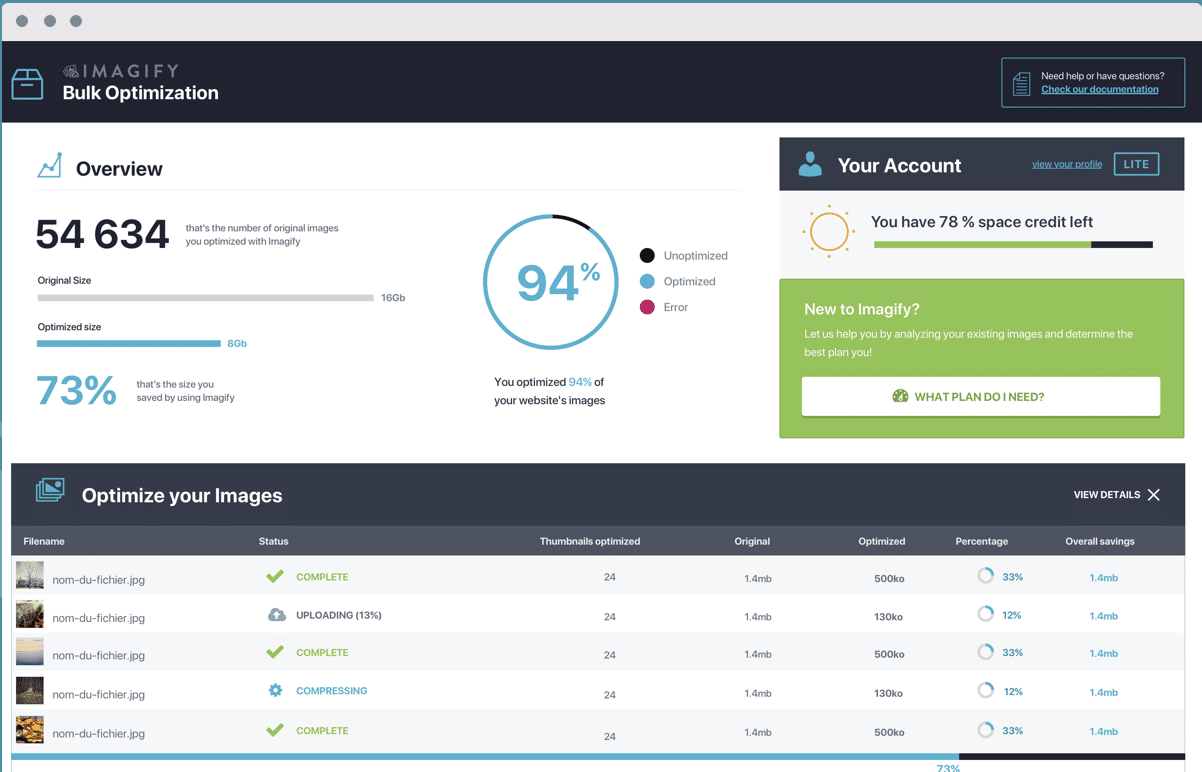Click the 54 634 images count
This screenshot has width=1202, height=772.
[x=102, y=234]
